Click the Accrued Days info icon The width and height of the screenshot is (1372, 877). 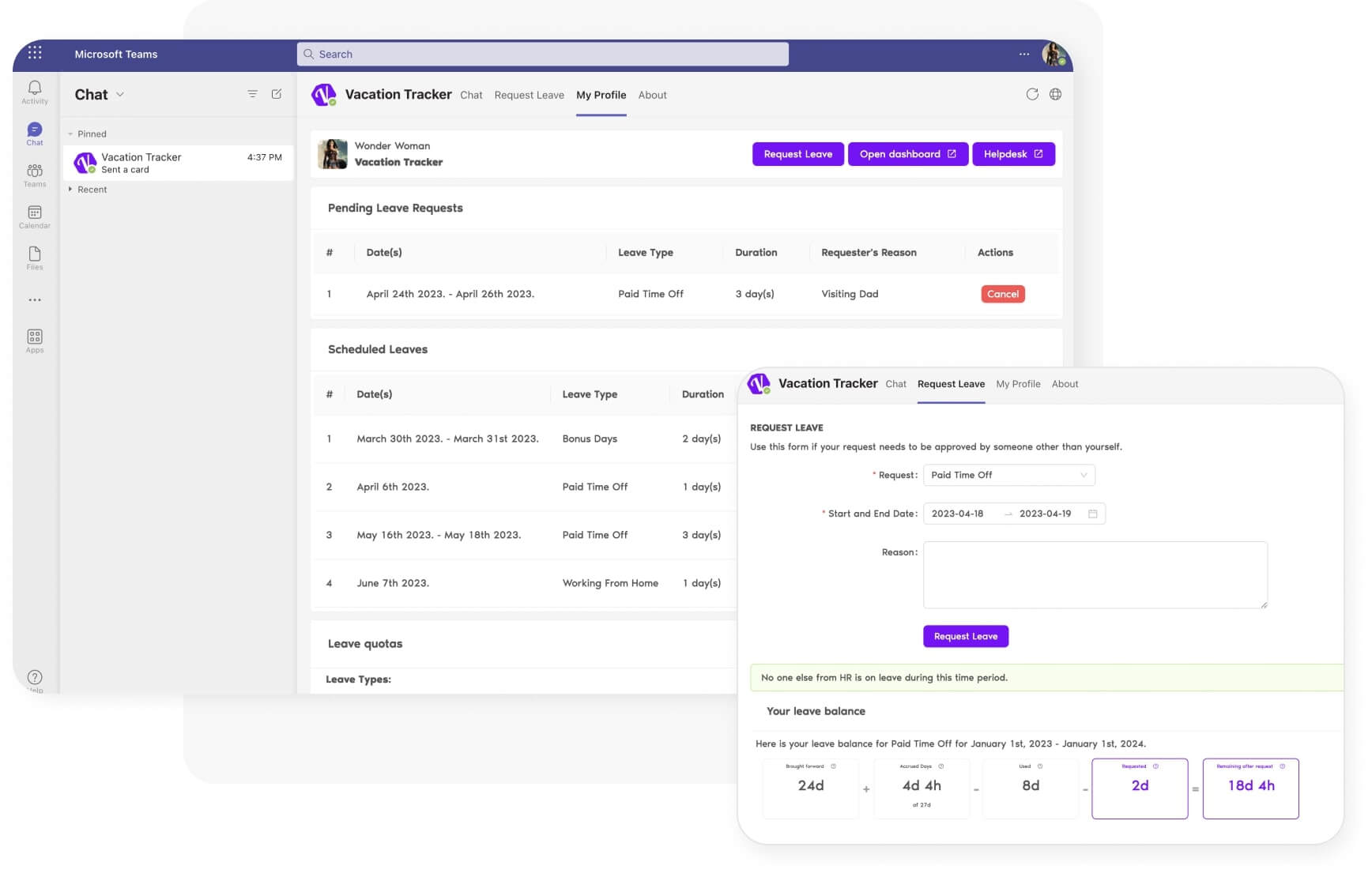pyautogui.click(x=940, y=766)
